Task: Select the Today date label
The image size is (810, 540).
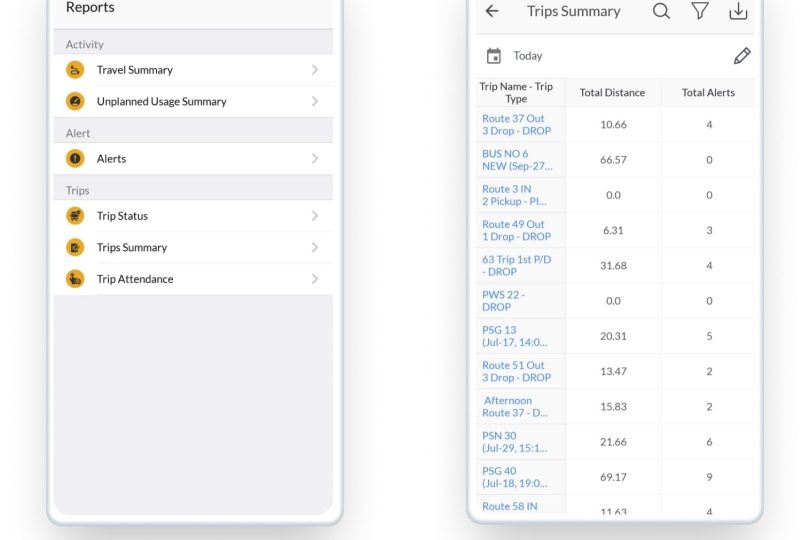Action: click(x=528, y=56)
